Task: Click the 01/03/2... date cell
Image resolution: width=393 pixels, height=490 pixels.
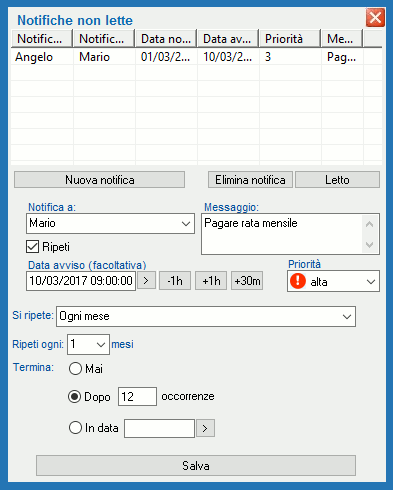Action: pyautogui.click(x=166, y=57)
